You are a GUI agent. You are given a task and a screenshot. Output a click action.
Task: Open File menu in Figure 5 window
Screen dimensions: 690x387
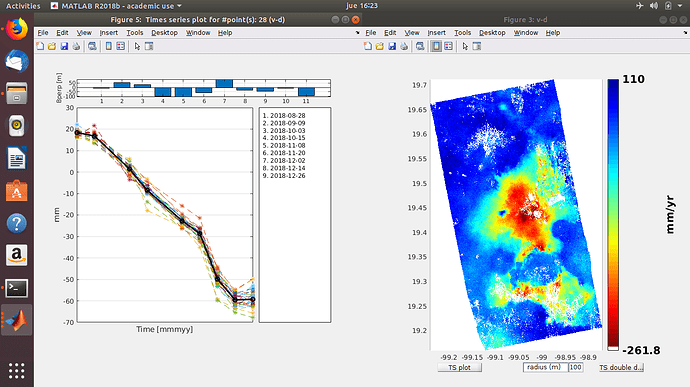(43, 33)
